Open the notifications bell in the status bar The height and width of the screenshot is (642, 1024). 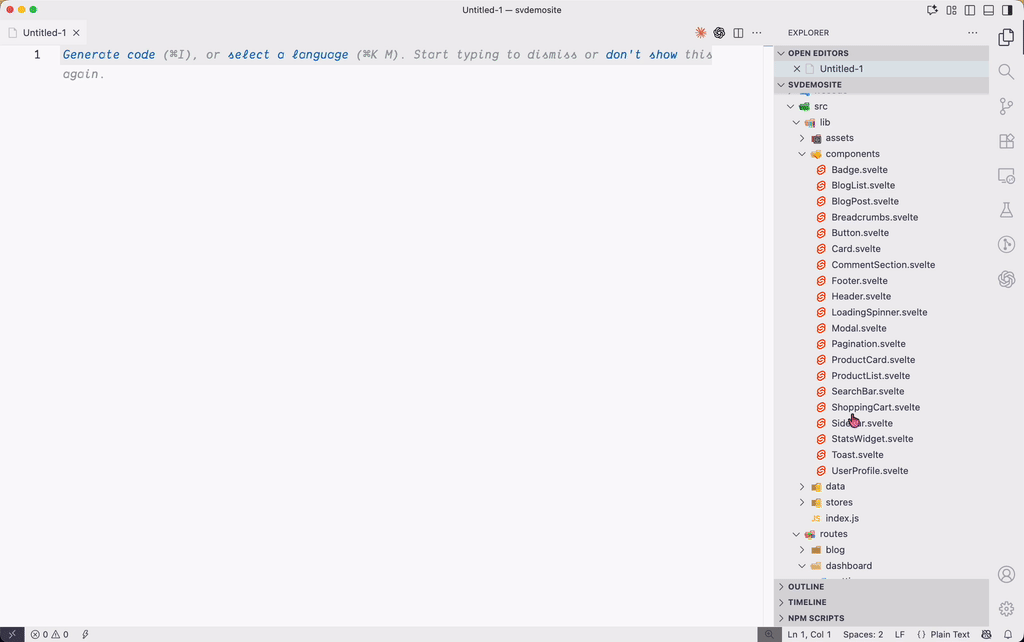[x=1009, y=634]
